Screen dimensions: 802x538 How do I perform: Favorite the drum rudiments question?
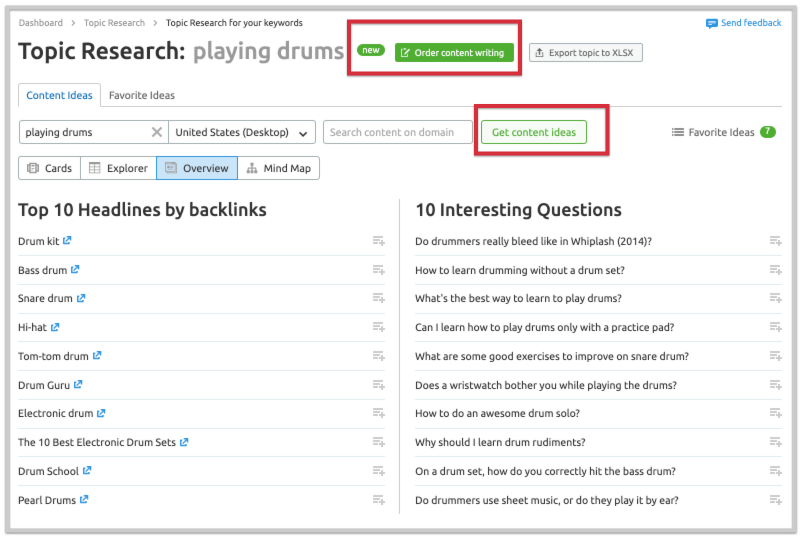pyautogui.click(x=775, y=442)
